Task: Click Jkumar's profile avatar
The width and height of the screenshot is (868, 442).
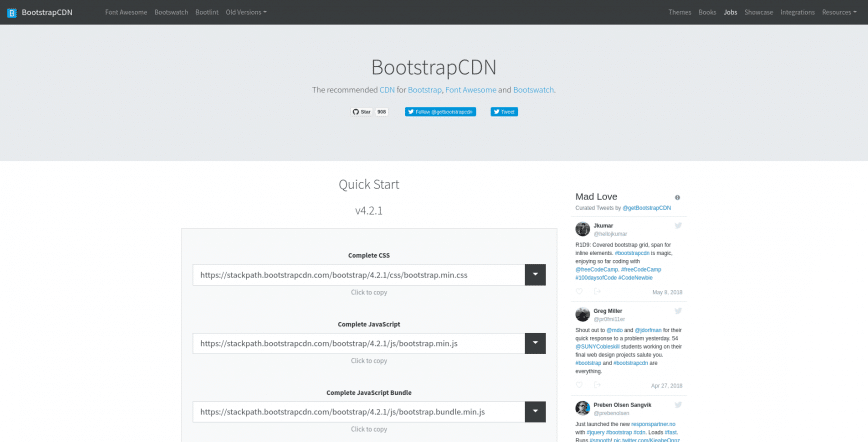Action: [x=582, y=229]
